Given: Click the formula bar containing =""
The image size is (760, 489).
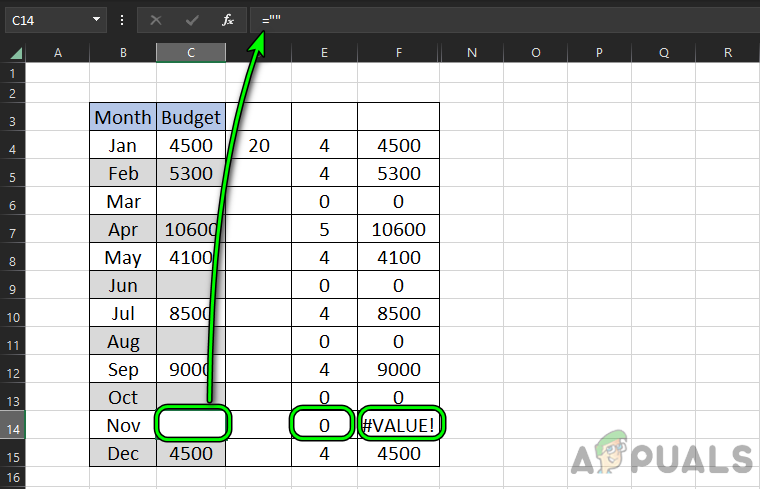Looking at the screenshot, I should pyautogui.click(x=505, y=20).
